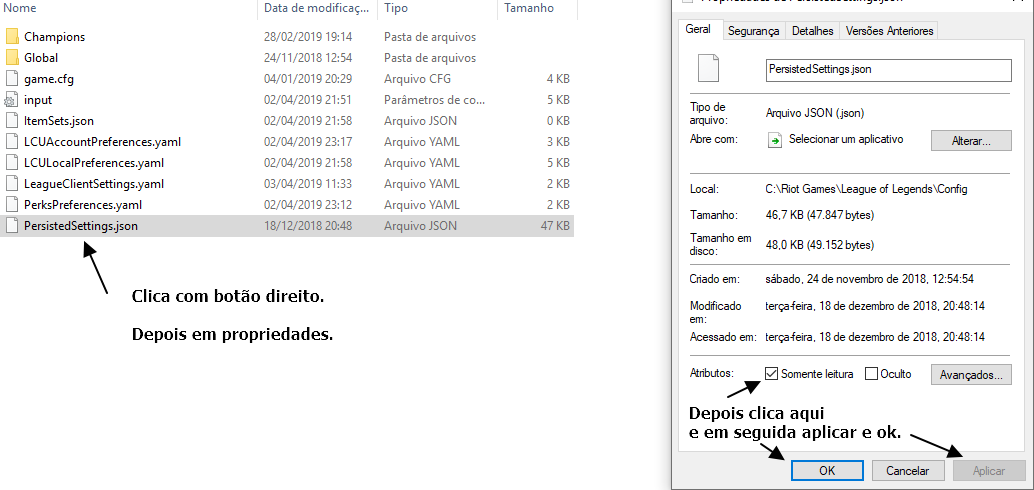Click the game.cfg file icon
The image size is (1034, 490).
12,78
